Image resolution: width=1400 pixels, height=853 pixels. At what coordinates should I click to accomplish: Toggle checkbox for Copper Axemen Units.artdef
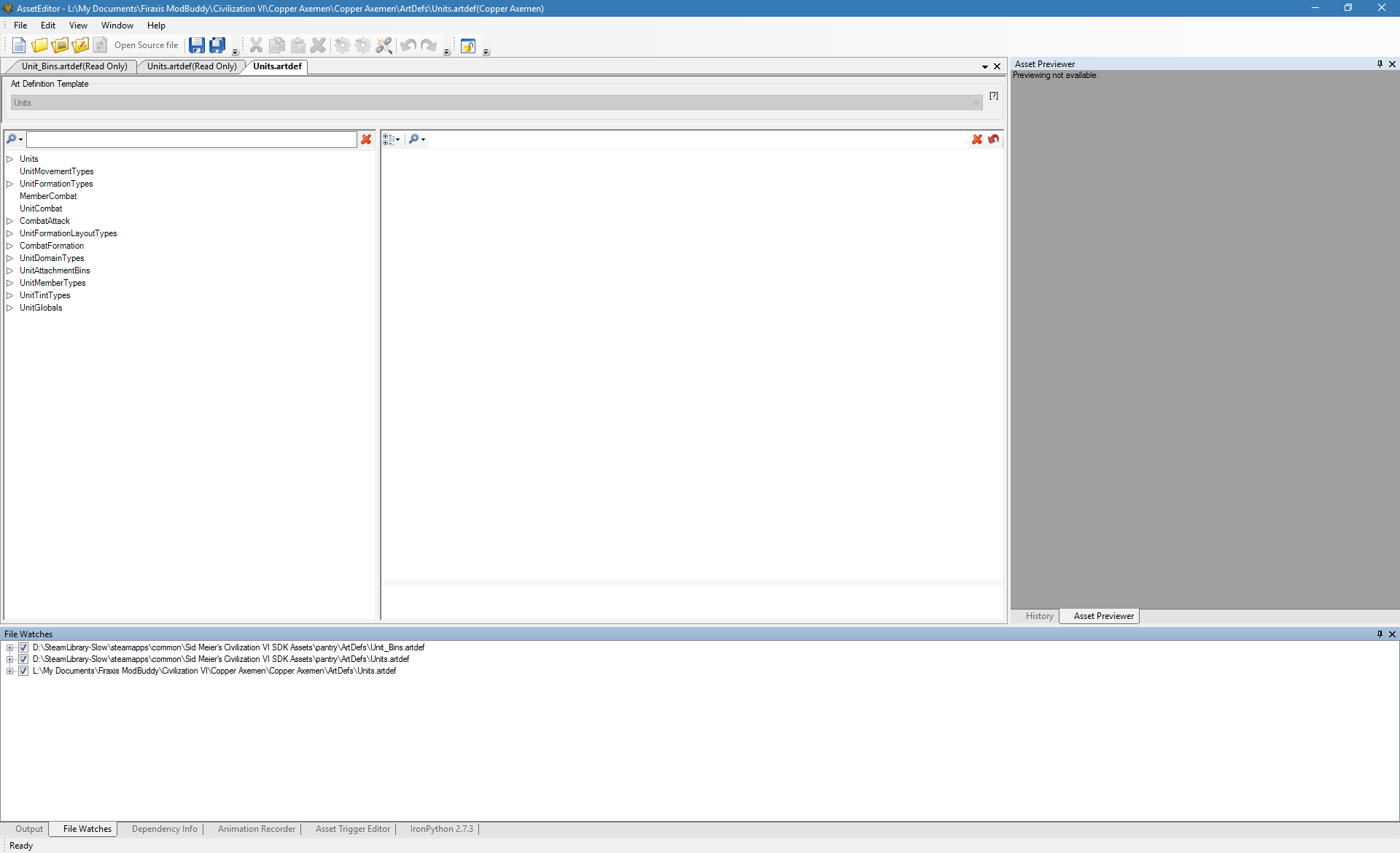pos(23,671)
